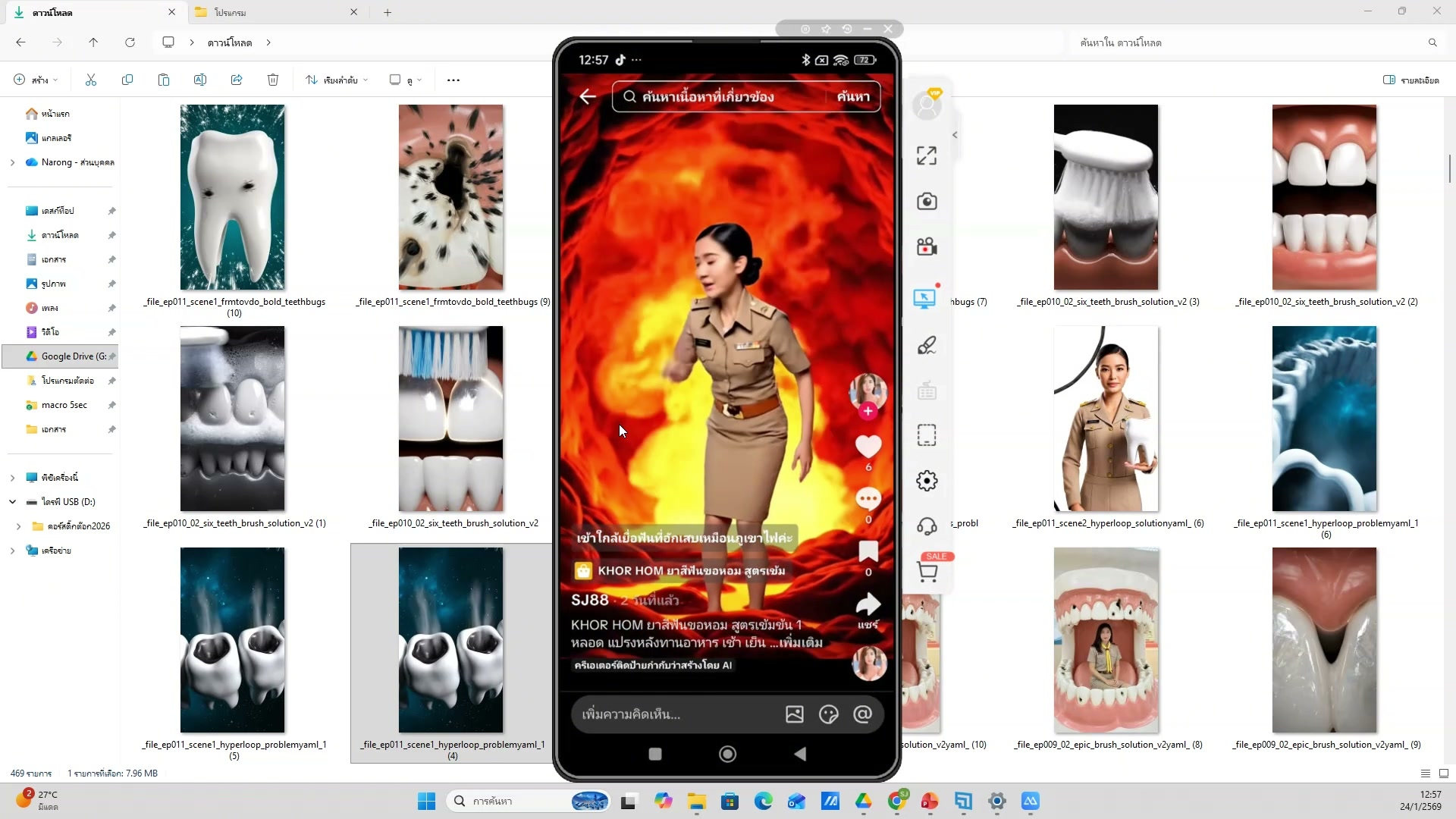Open mirror app settings gear
The width and height of the screenshot is (1456, 819).
click(x=926, y=481)
